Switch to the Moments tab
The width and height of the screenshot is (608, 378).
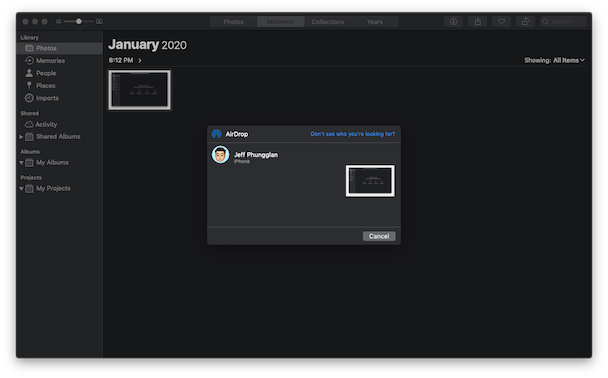(x=281, y=22)
